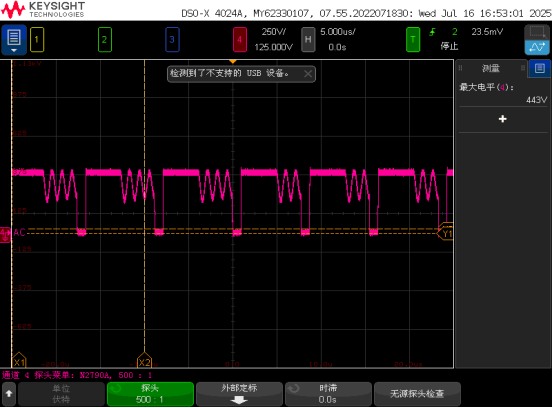552x408 pixels.
Task: Toggle channel 3 blue button
Action: click(172, 39)
